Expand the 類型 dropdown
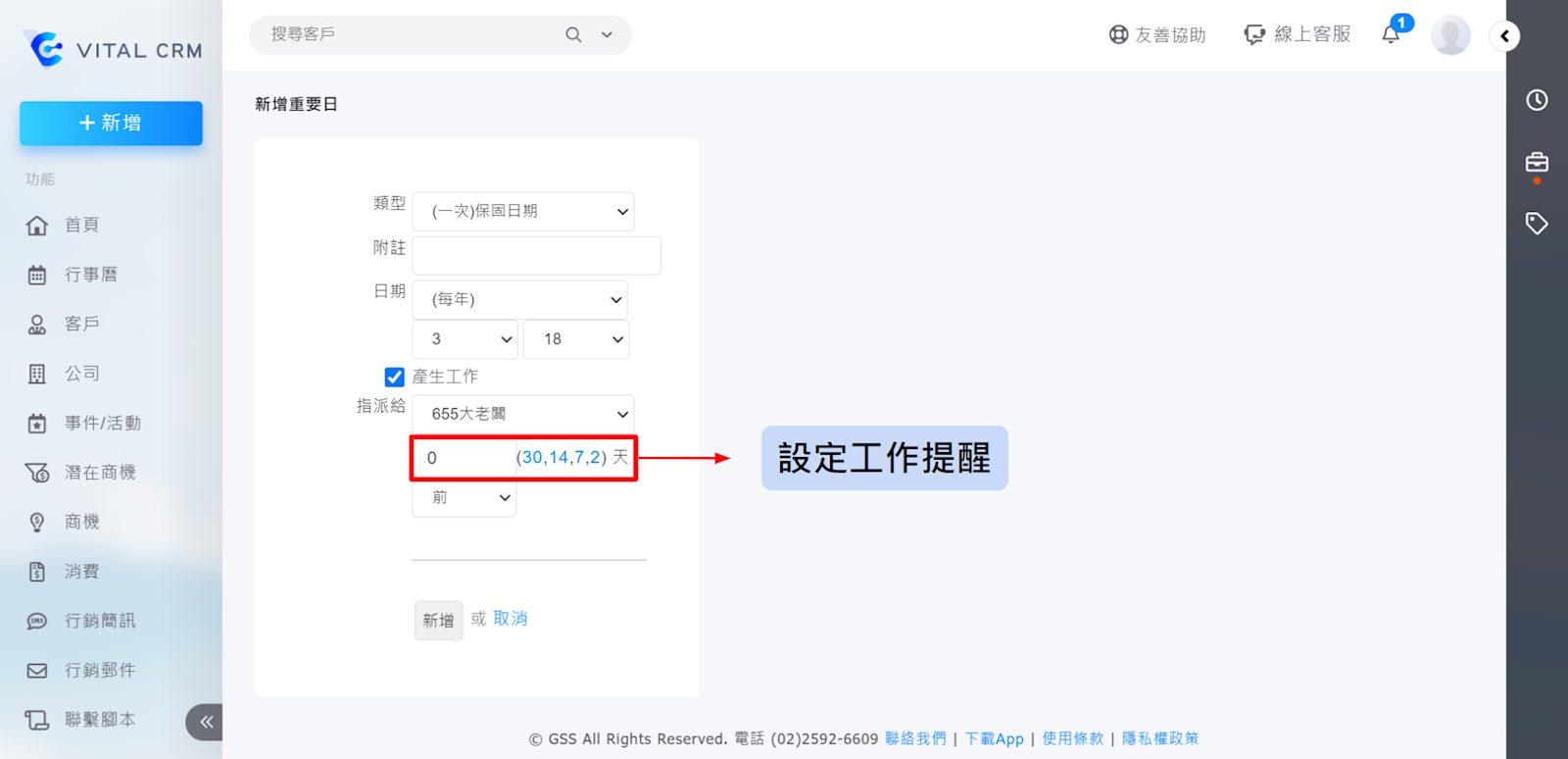 (x=523, y=212)
